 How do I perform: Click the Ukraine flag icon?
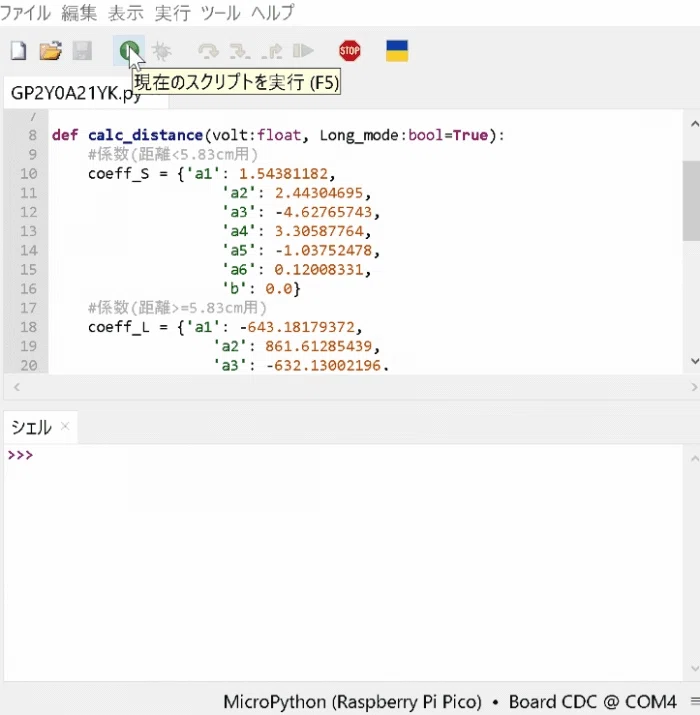[x=397, y=51]
